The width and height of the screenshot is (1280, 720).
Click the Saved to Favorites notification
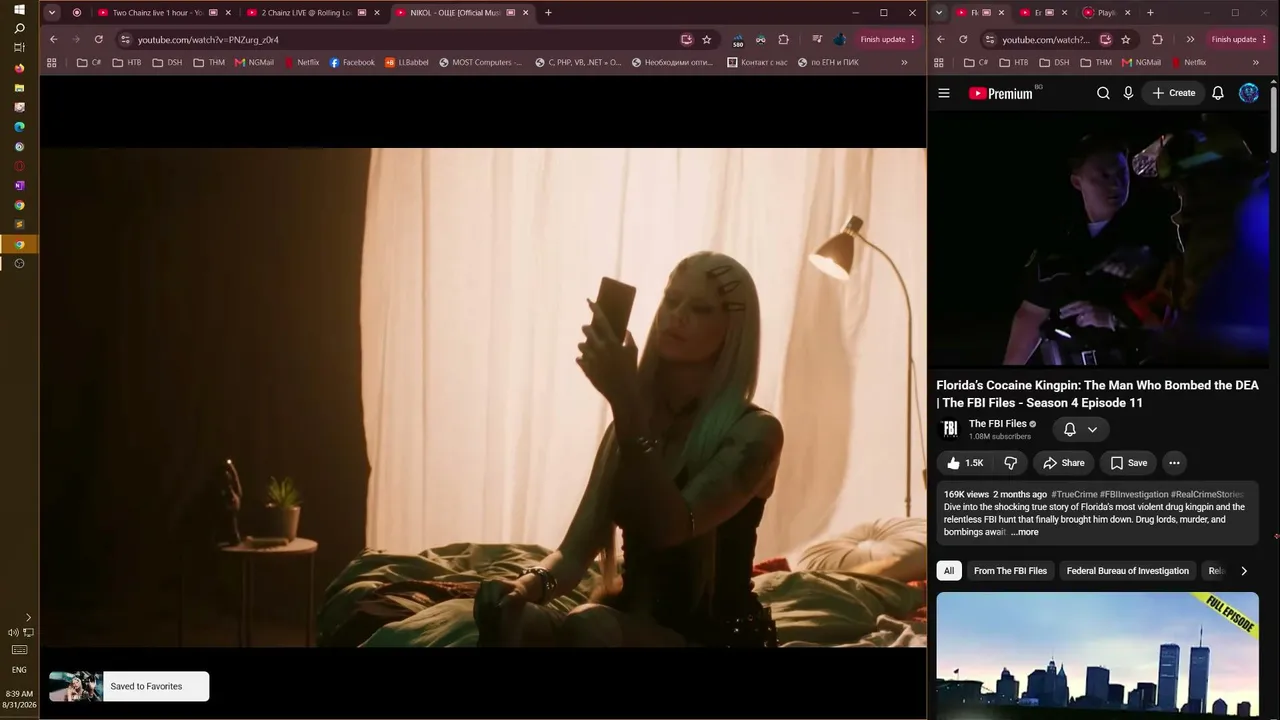click(129, 686)
